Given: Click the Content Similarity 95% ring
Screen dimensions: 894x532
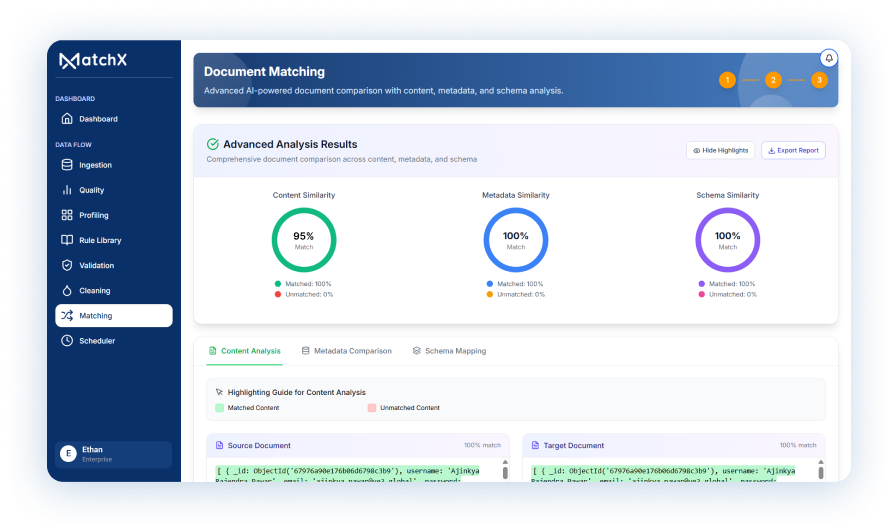Looking at the screenshot, I should [304, 240].
